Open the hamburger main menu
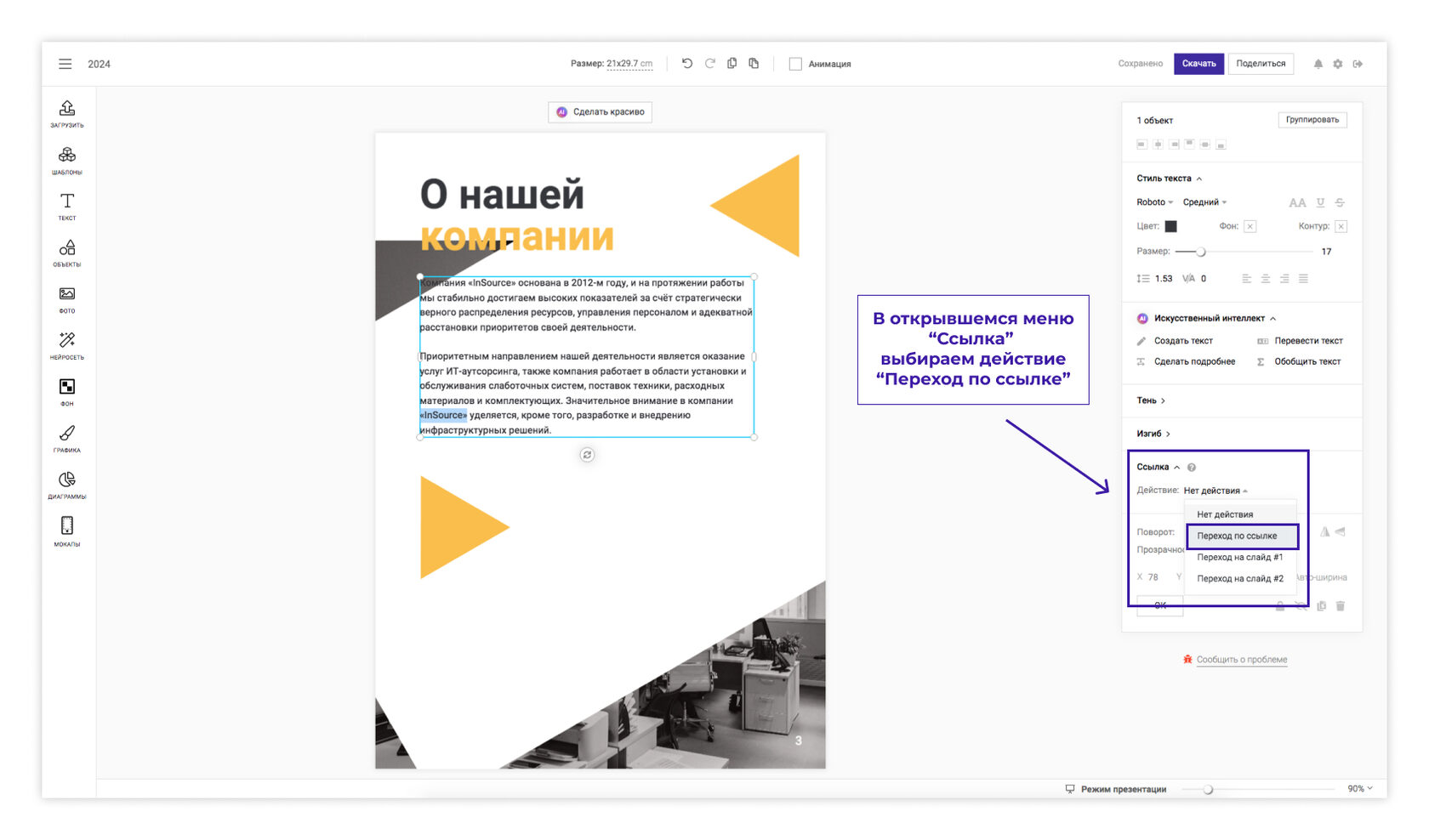1429x840 pixels. [x=65, y=64]
